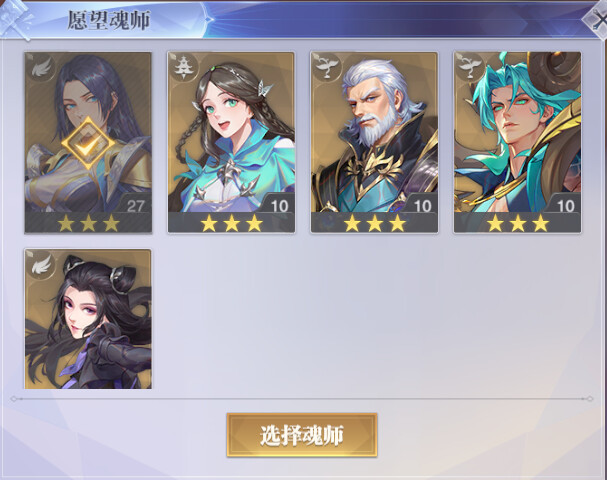Click level 10 badge on braided girl card
607x480 pixels.
pos(279,205)
